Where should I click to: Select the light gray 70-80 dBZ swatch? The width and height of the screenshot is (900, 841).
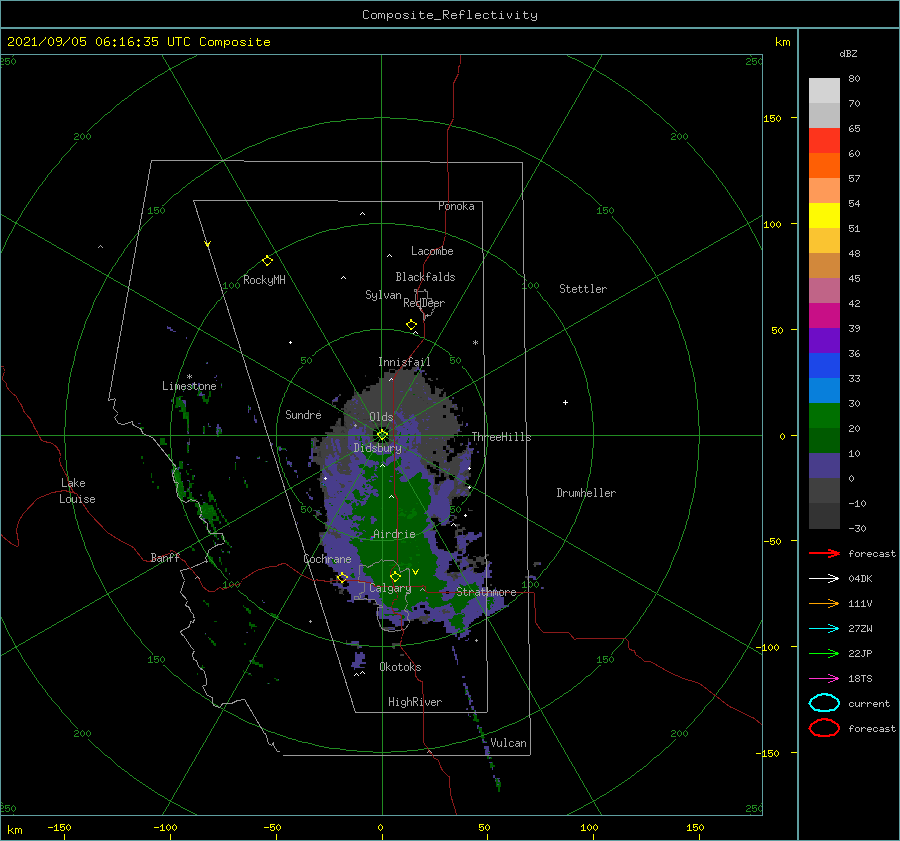point(824,90)
